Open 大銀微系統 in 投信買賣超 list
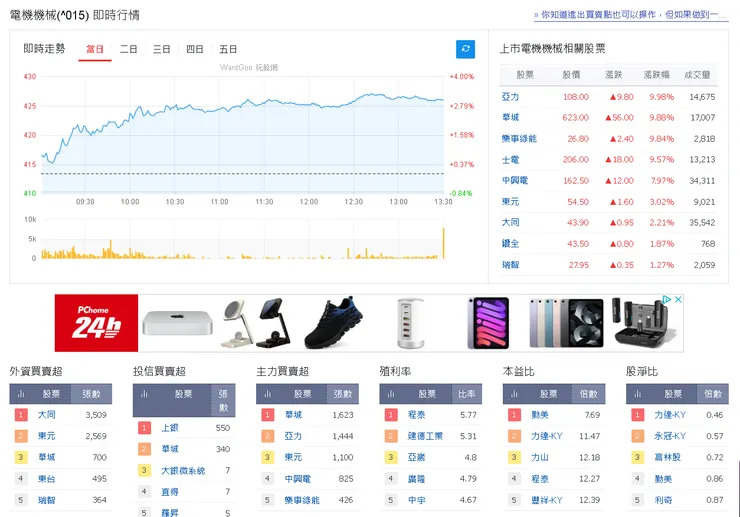This screenshot has height=517, width=740. click(x=183, y=471)
